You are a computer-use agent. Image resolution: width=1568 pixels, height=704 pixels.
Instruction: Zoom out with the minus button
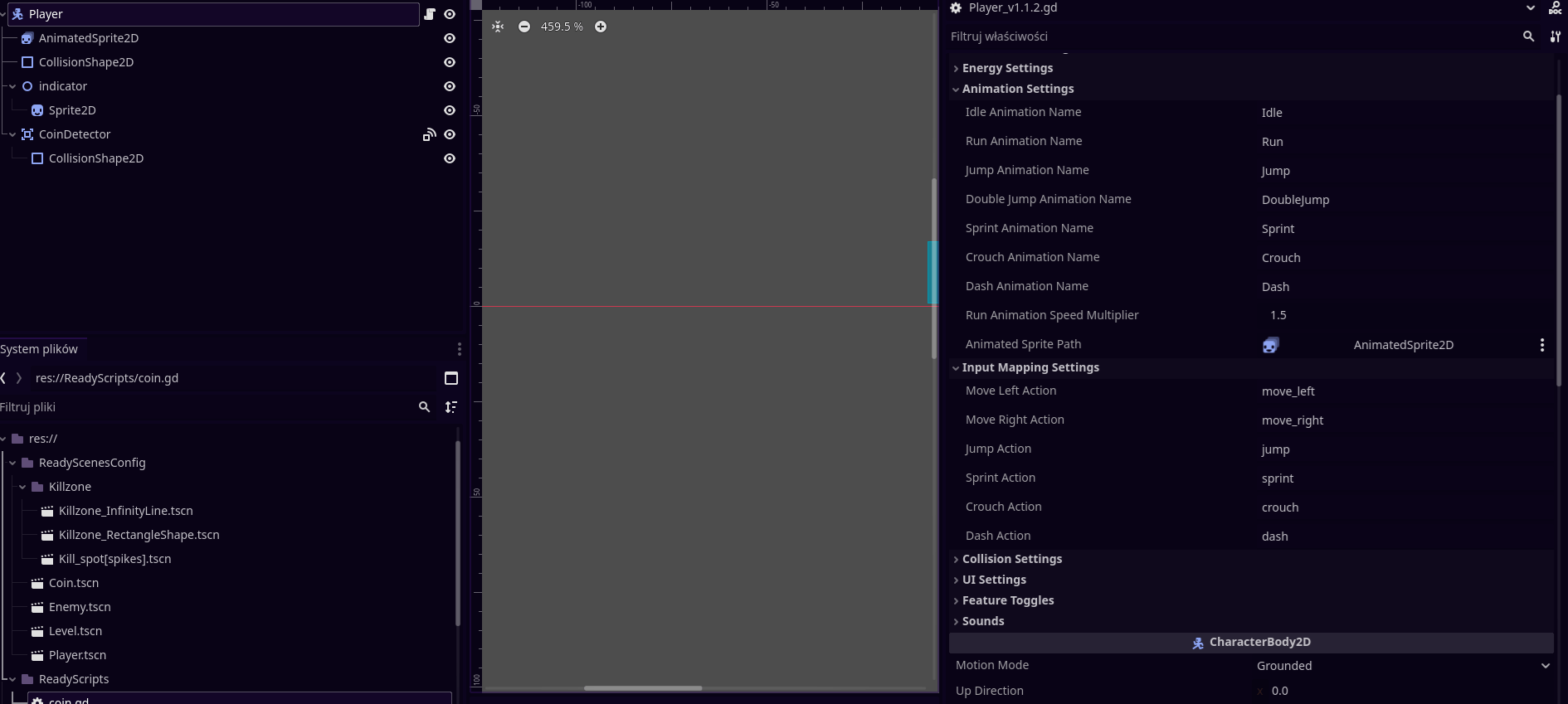click(524, 27)
